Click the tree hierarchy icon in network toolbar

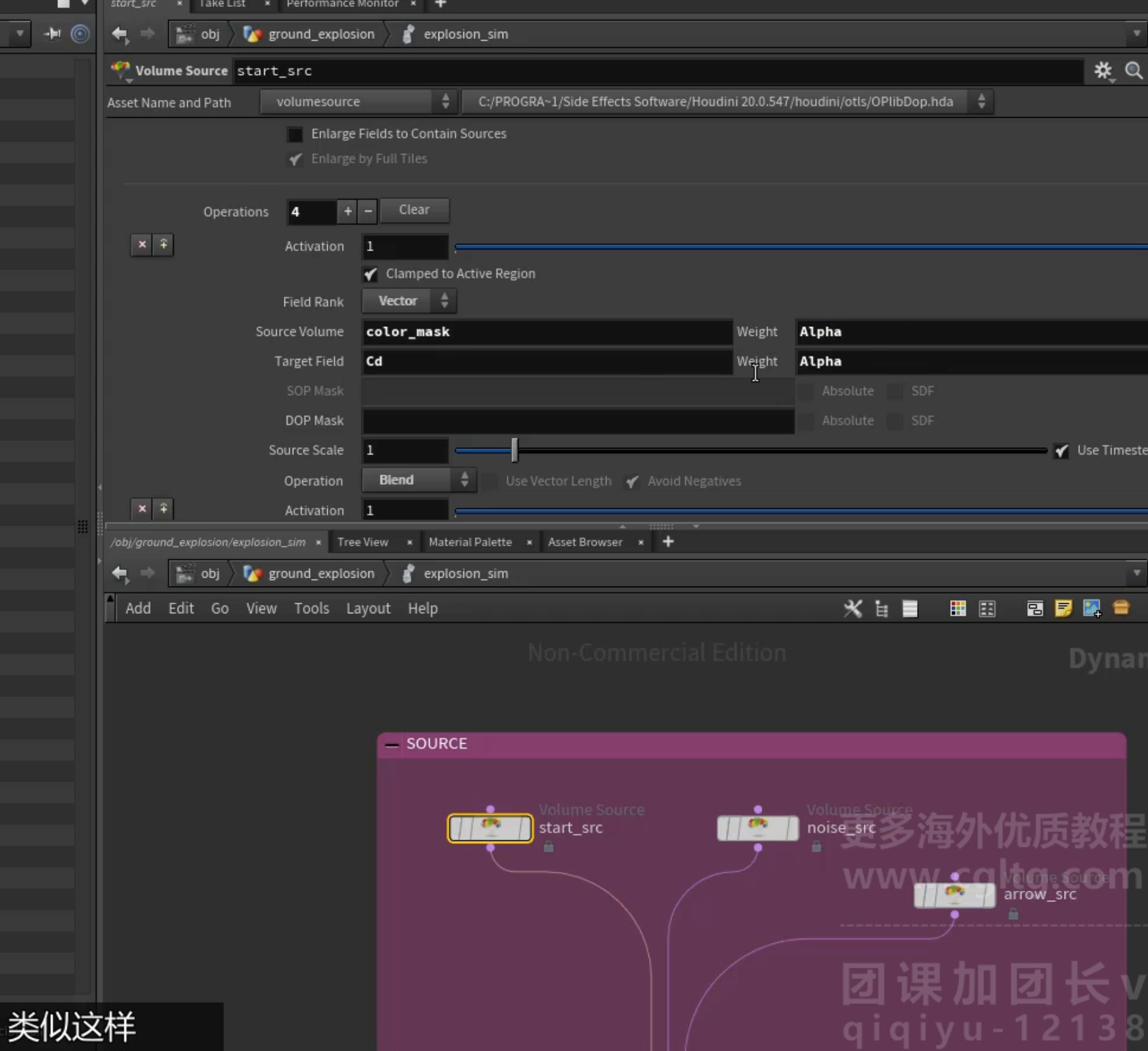click(x=881, y=608)
